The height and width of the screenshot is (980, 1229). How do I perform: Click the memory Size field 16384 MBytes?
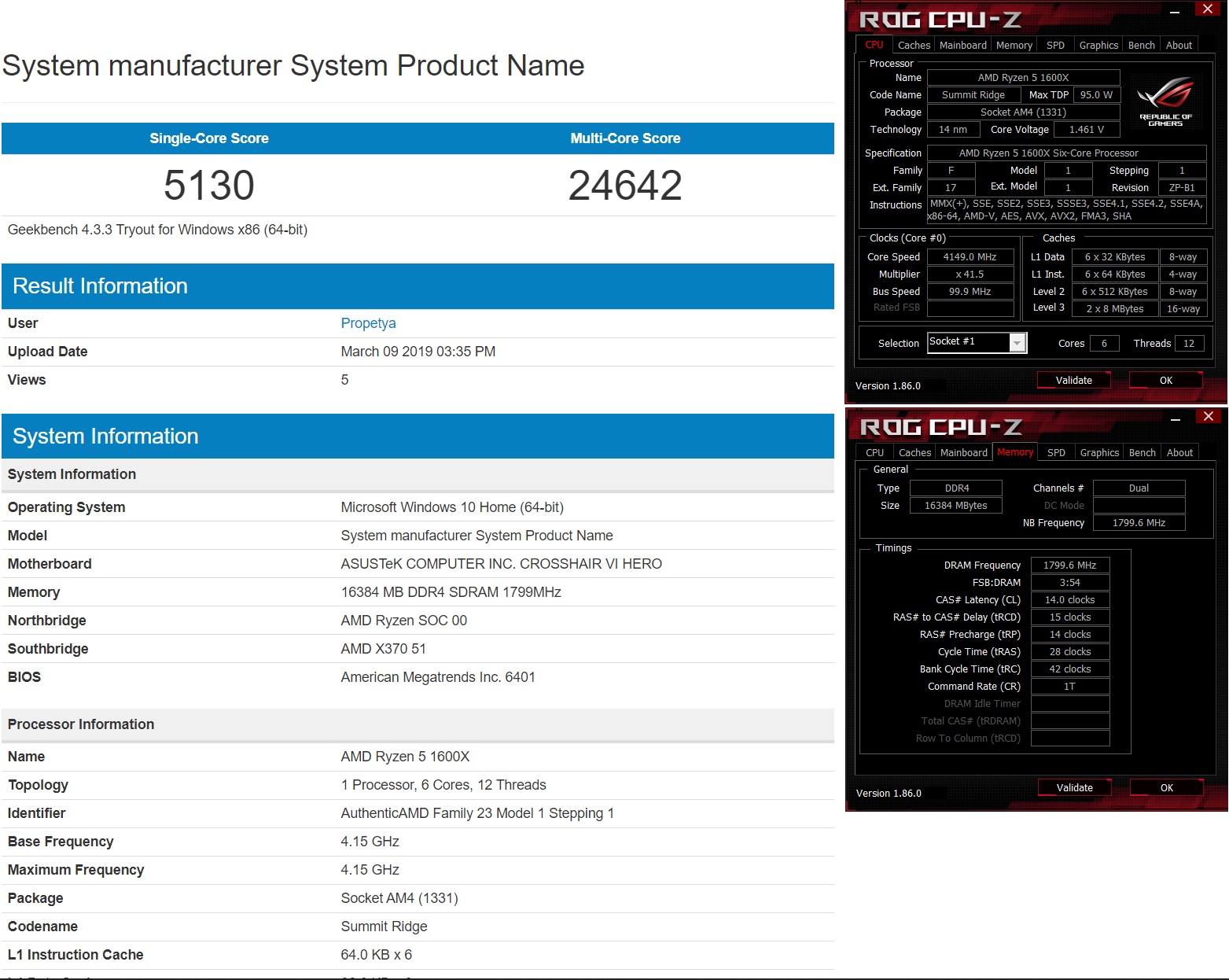(x=956, y=505)
